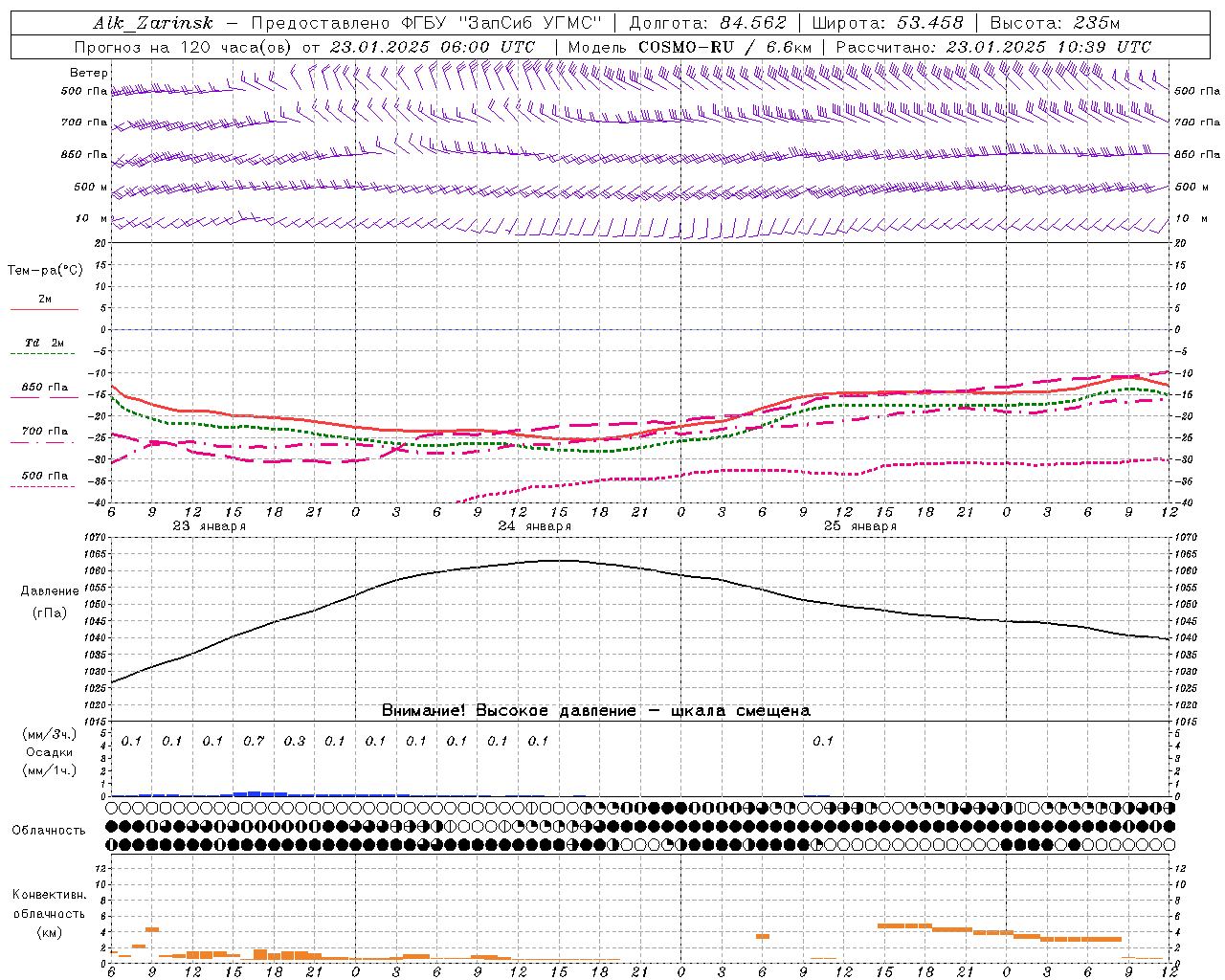Click the Давление pressure panel label

[x=50, y=591]
